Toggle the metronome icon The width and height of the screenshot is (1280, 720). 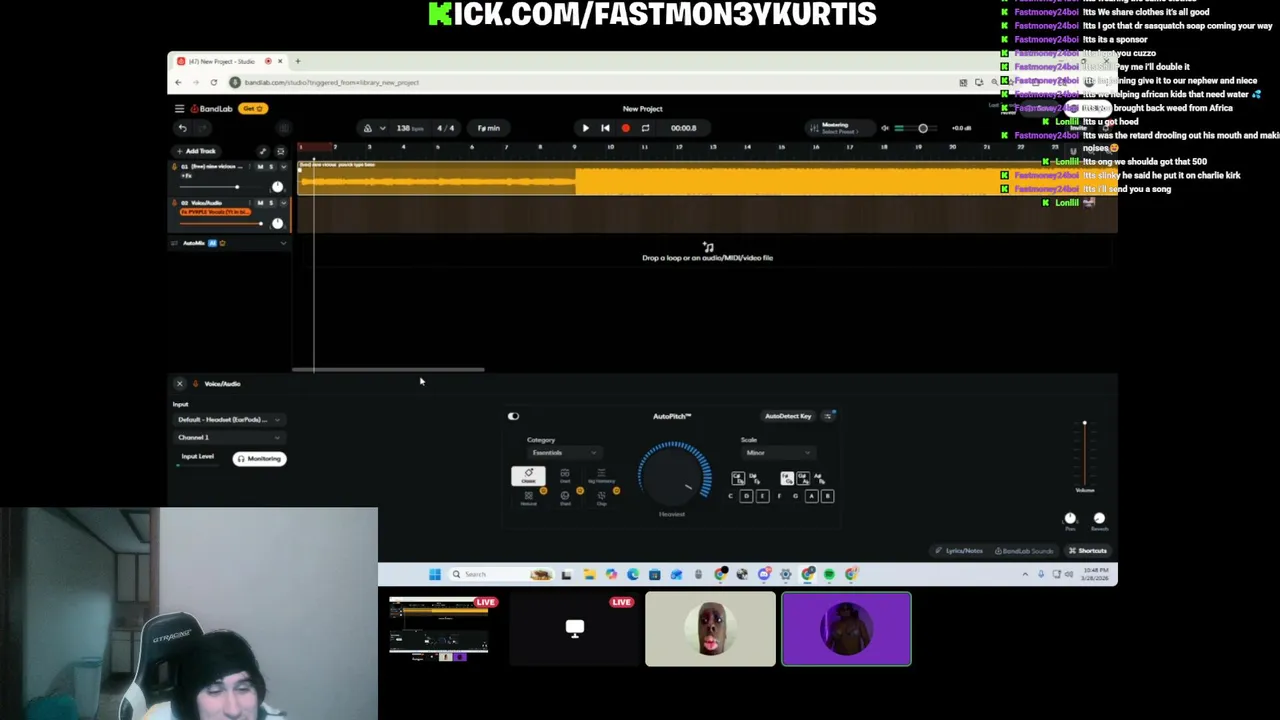[367, 128]
